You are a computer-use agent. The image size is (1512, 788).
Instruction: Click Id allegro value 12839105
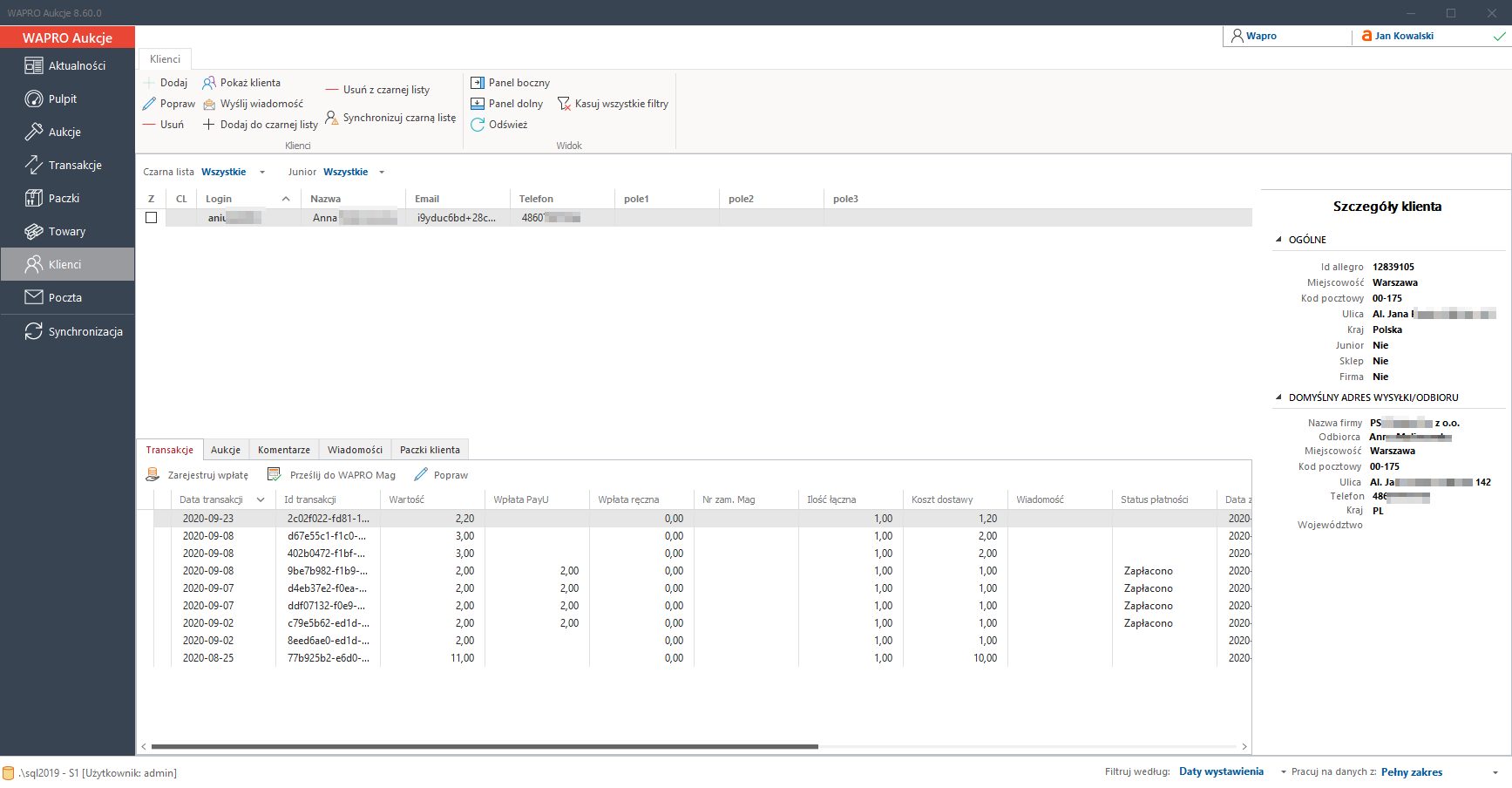[1393, 267]
